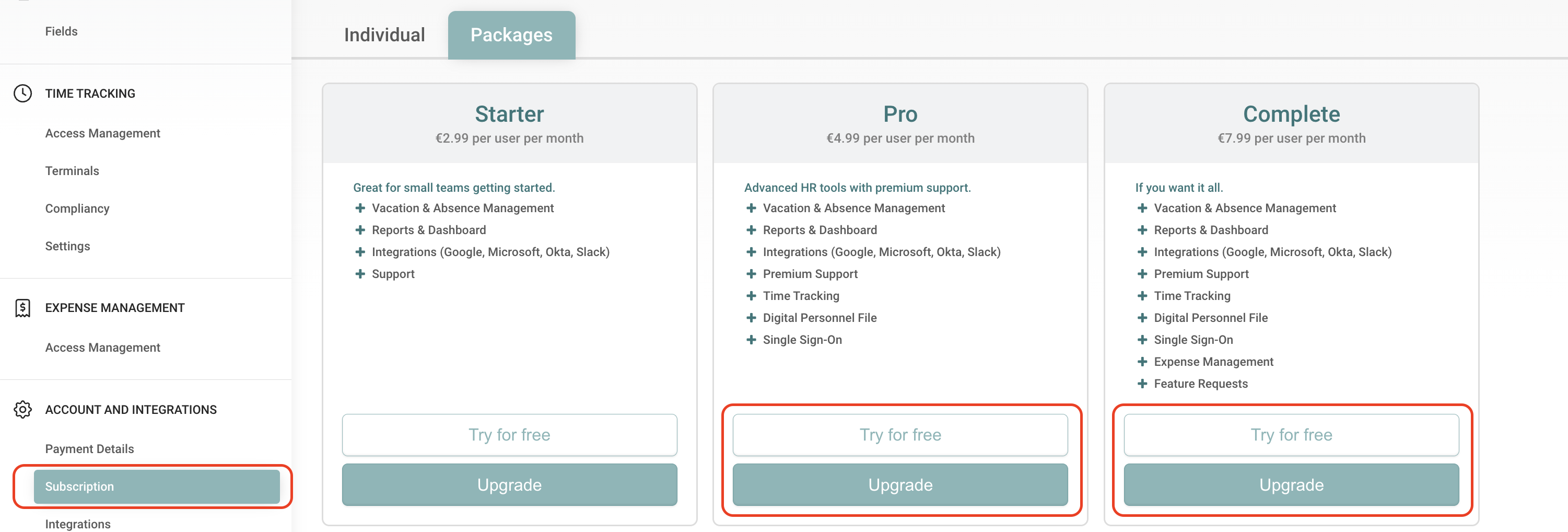The width and height of the screenshot is (1568, 532).
Task: Navigate to Integrations in the sidebar
Action: [78, 524]
